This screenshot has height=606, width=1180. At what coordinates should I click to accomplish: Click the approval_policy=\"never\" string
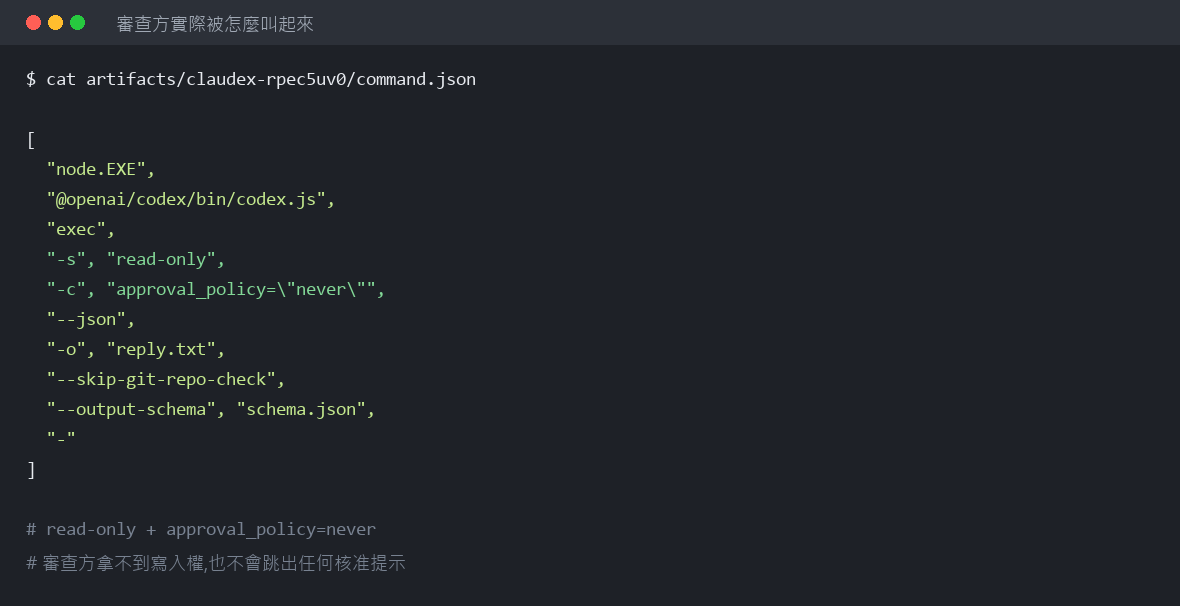coord(241,290)
